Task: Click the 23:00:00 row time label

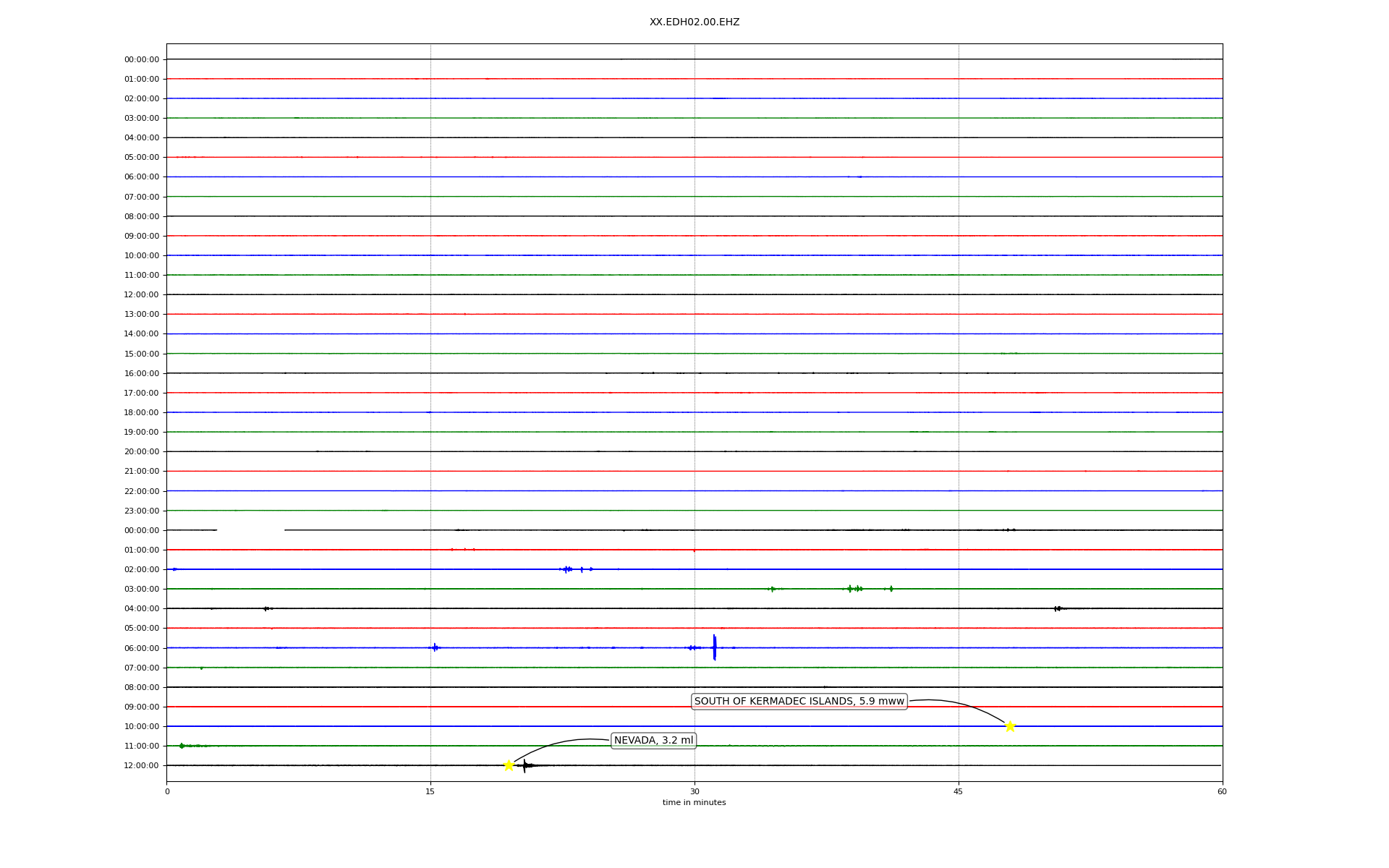Action: pyautogui.click(x=142, y=511)
